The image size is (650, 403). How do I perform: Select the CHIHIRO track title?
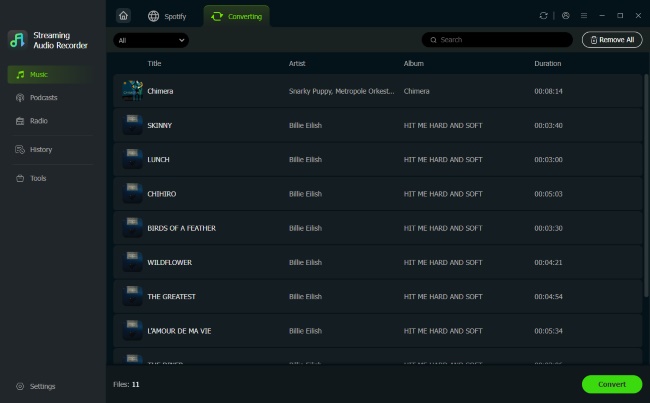tap(162, 194)
